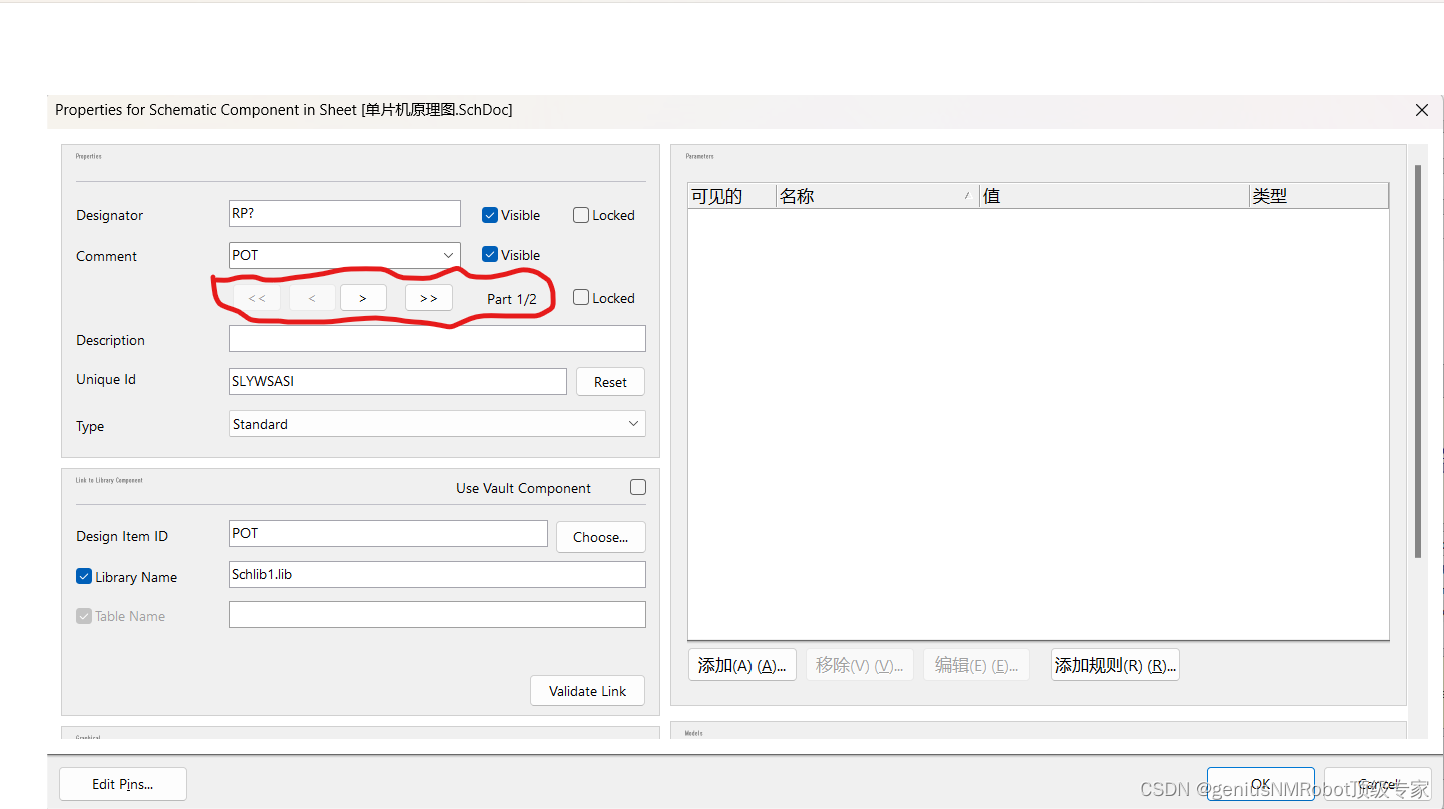Open the Type dropdown showing Standard
Screen dimensions: 1444x809
click(633, 423)
